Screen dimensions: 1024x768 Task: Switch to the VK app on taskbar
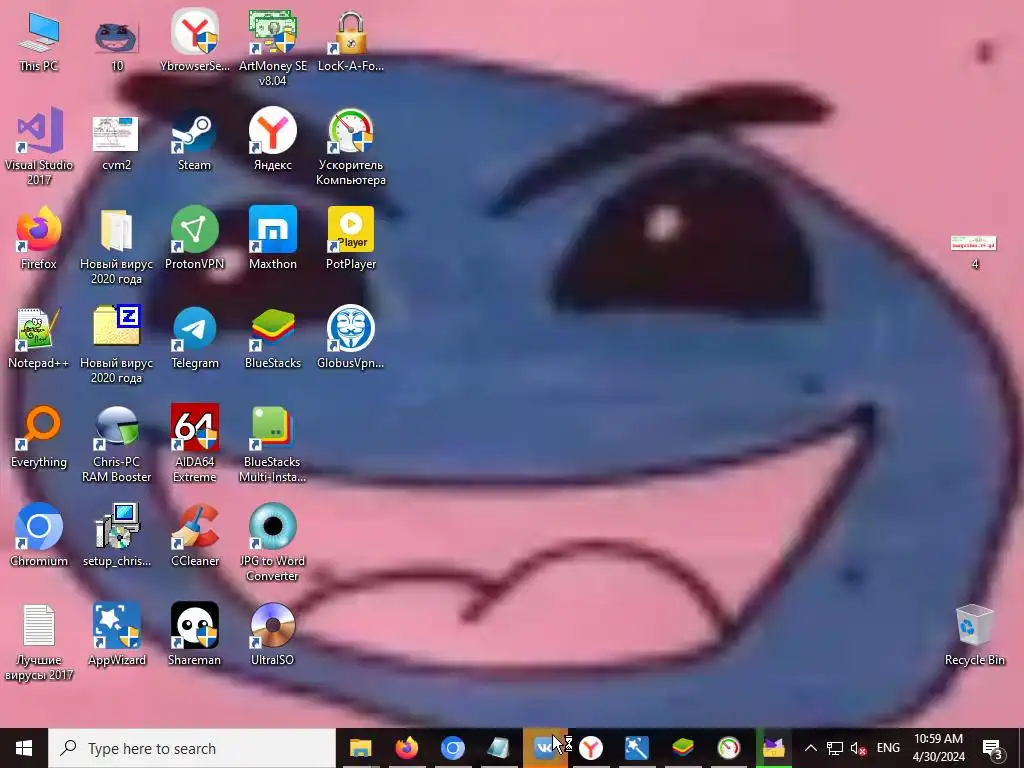(x=545, y=748)
